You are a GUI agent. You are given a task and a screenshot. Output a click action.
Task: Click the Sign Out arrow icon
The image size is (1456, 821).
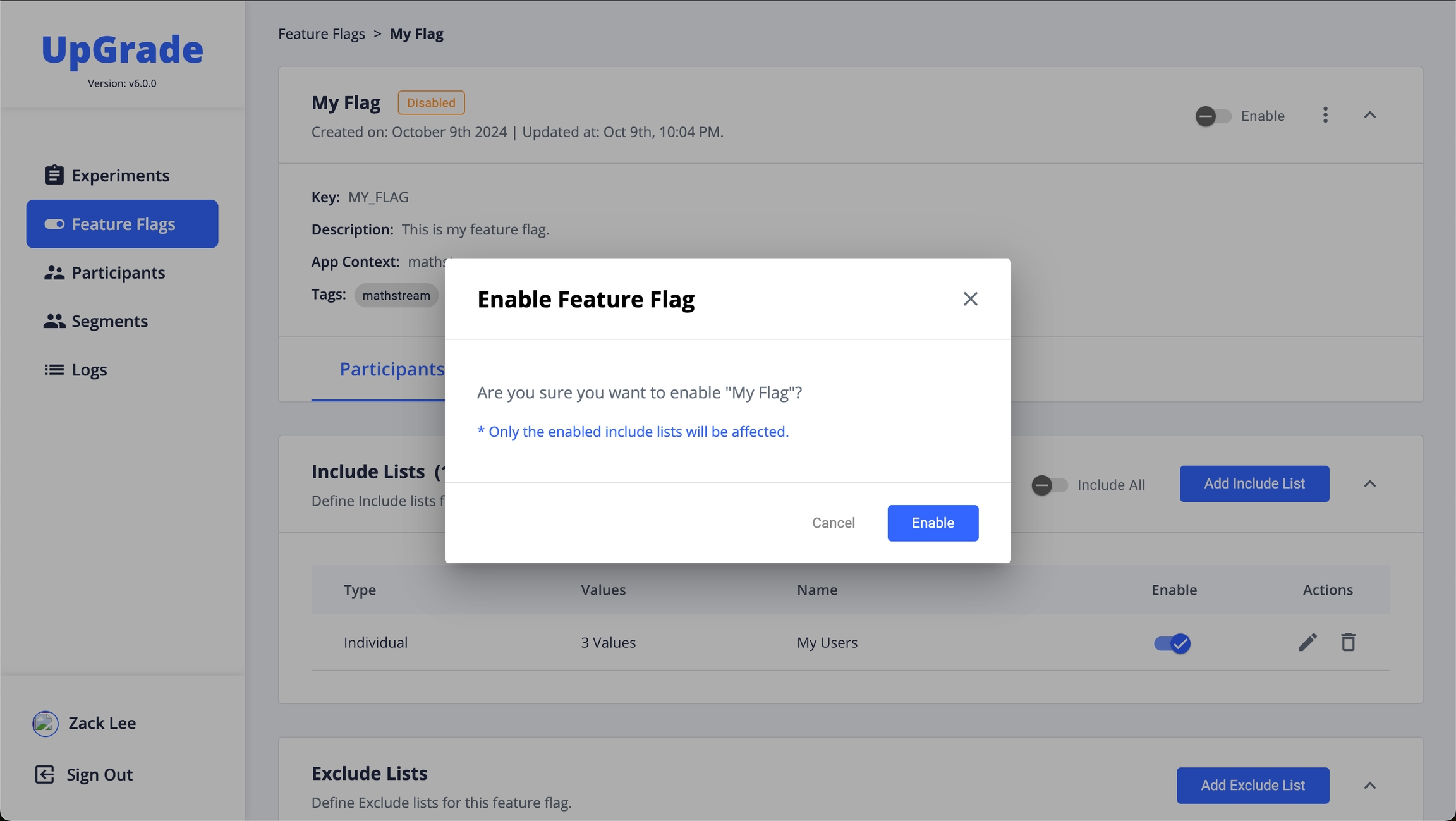(44, 774)
